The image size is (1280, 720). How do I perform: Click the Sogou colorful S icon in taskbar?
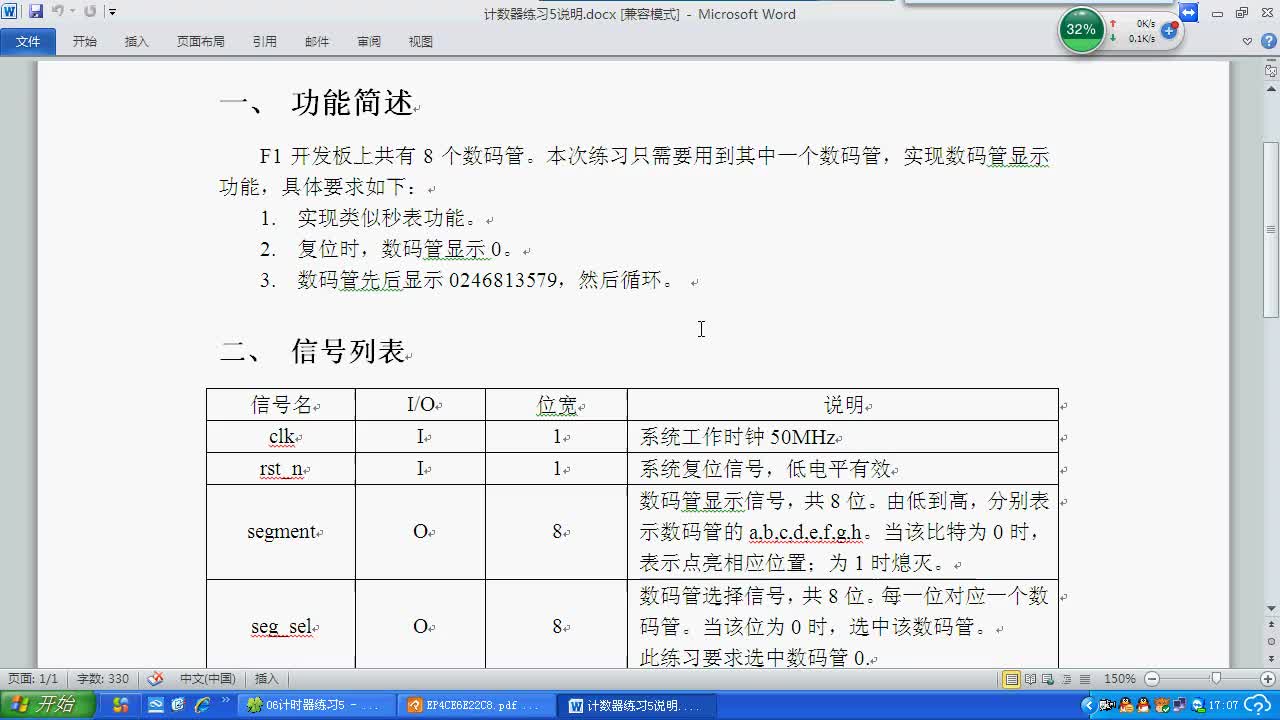coord(121,705)
